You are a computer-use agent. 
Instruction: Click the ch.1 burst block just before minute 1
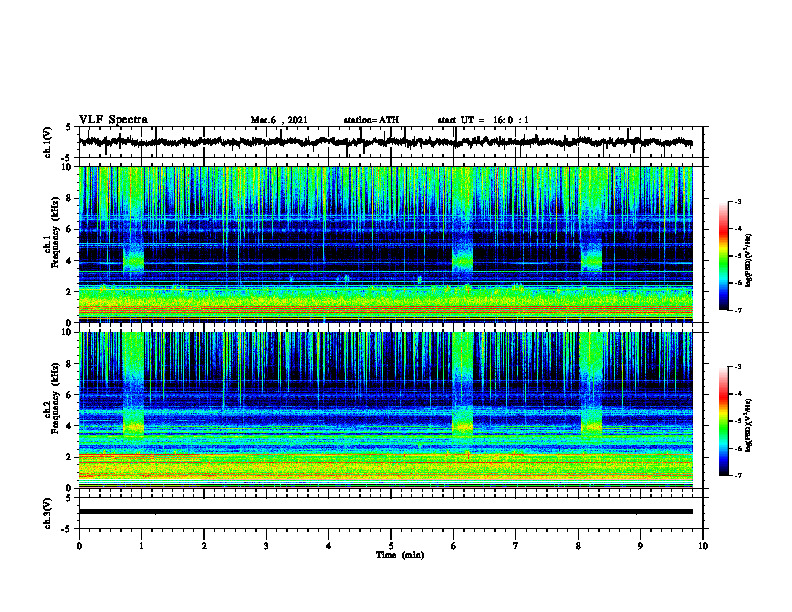[x=133, y=258]
